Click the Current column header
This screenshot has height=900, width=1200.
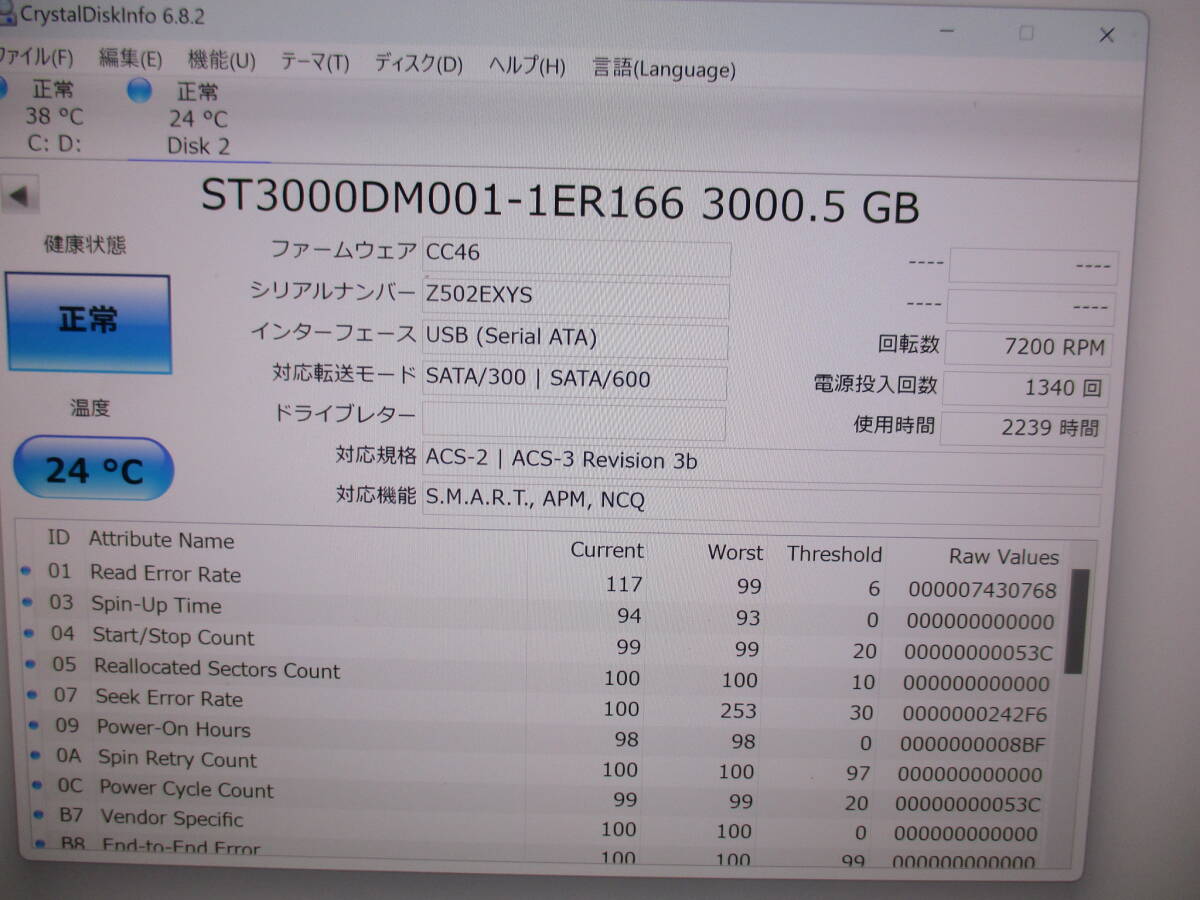click(606, 550)
